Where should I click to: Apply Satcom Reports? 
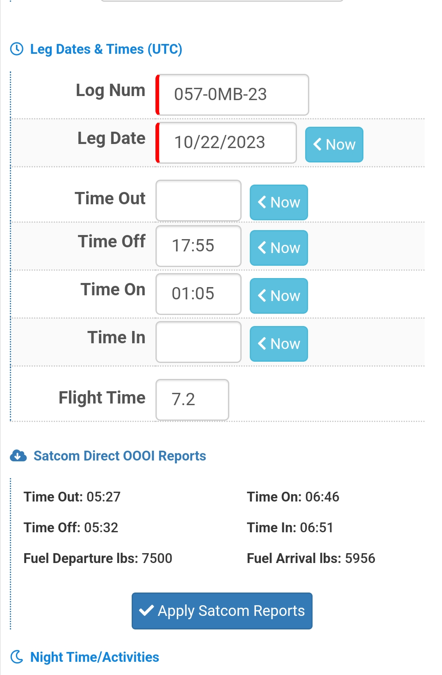coord(222,611)
